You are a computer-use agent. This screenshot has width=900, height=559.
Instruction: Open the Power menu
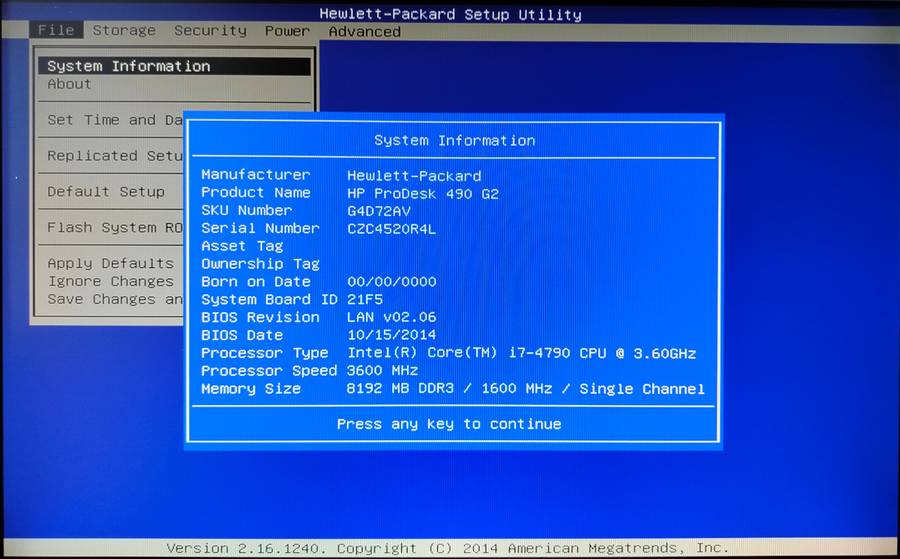[x=287, y=31]
